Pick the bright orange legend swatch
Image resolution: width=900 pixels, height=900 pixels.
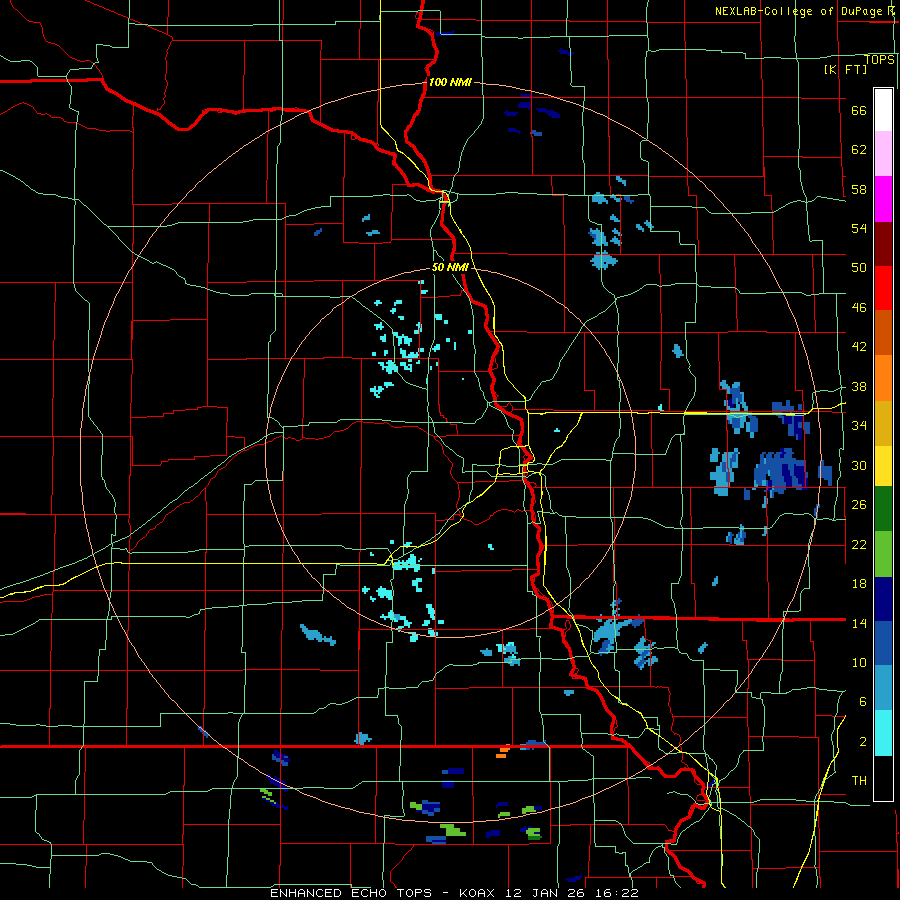click(x=883, y=378)
